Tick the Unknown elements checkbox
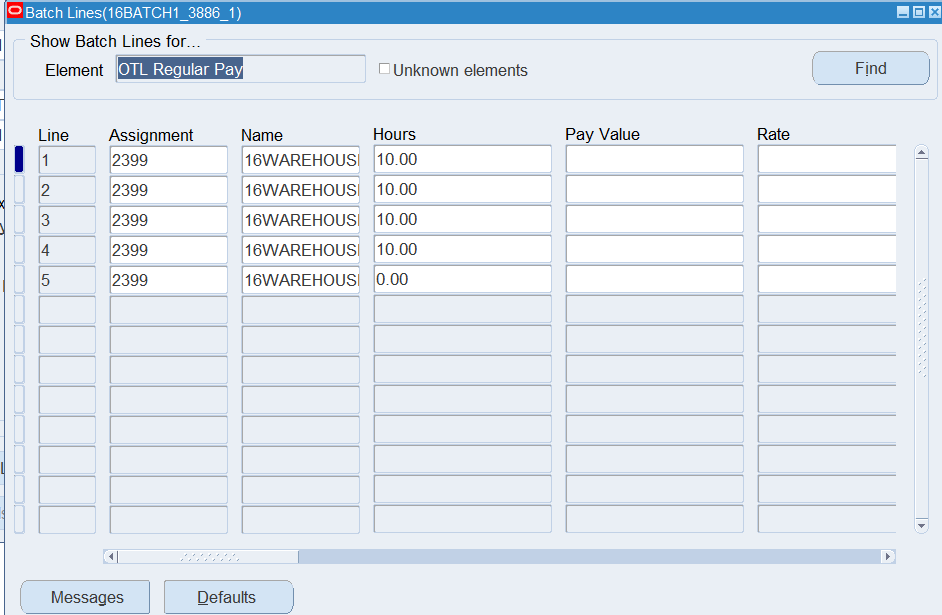942x615 pixels. click(x=385, y=70)
